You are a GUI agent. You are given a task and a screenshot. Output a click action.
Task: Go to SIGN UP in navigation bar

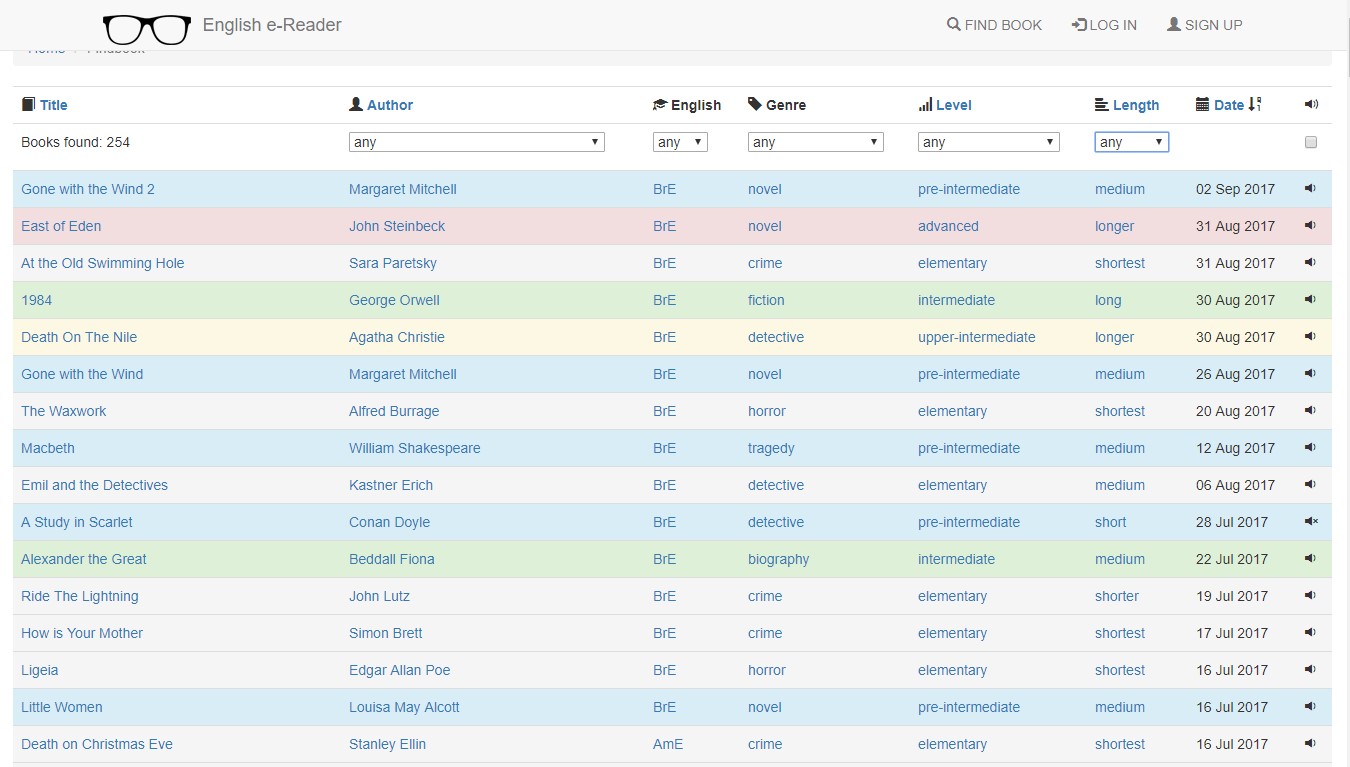coord(1204,25)
